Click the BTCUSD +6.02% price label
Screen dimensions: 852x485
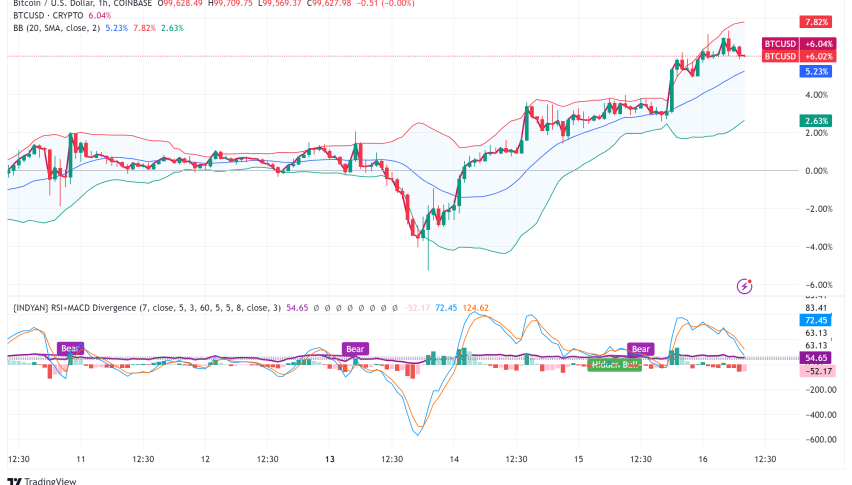coord(799,56)
